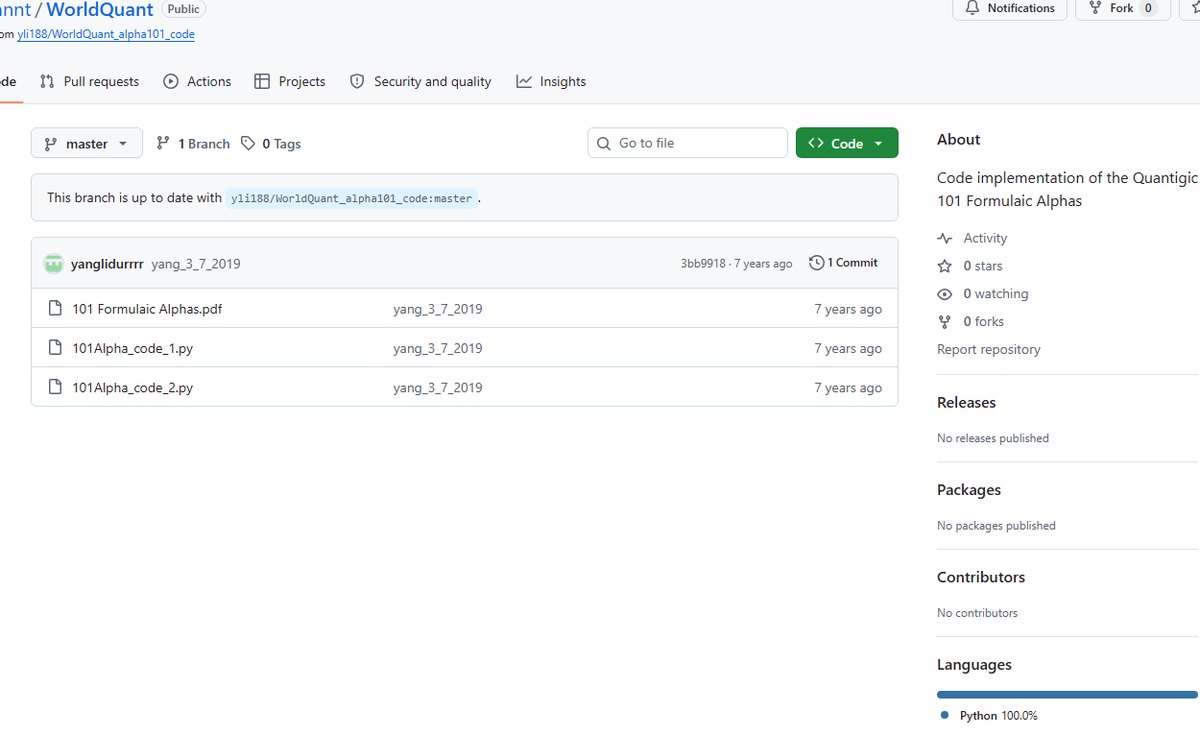View the 0 Tags link
This screenshot has width=1200, height=750.
[271, 144]
